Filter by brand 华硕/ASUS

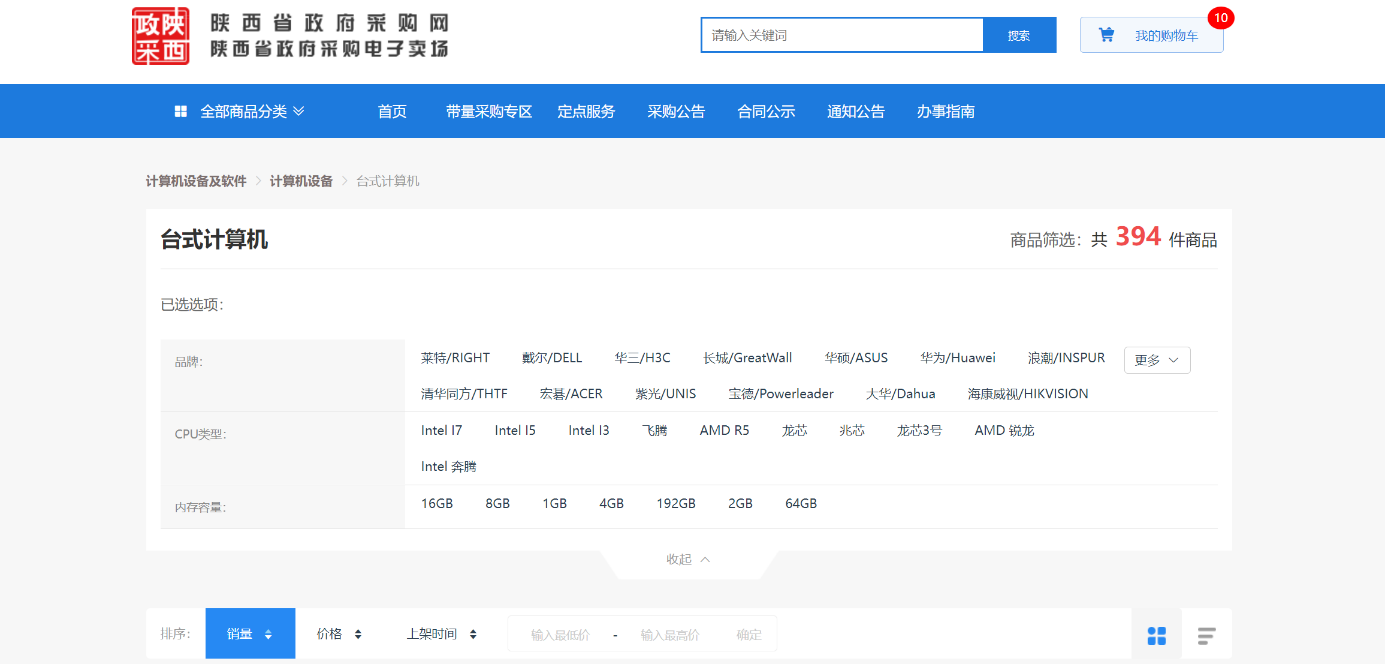pyautogui.click(x=856, y=358)
